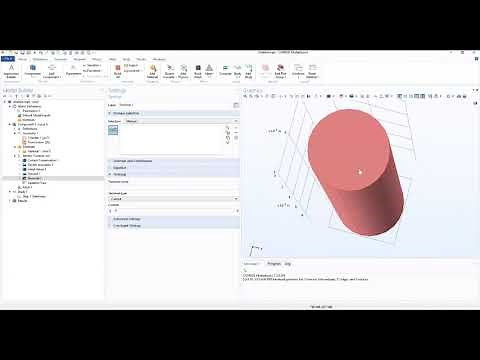The image size is (480, 360).
Task: Click Add Component in the ribbon
Action: pyautogui.click(x=51, y=71)
